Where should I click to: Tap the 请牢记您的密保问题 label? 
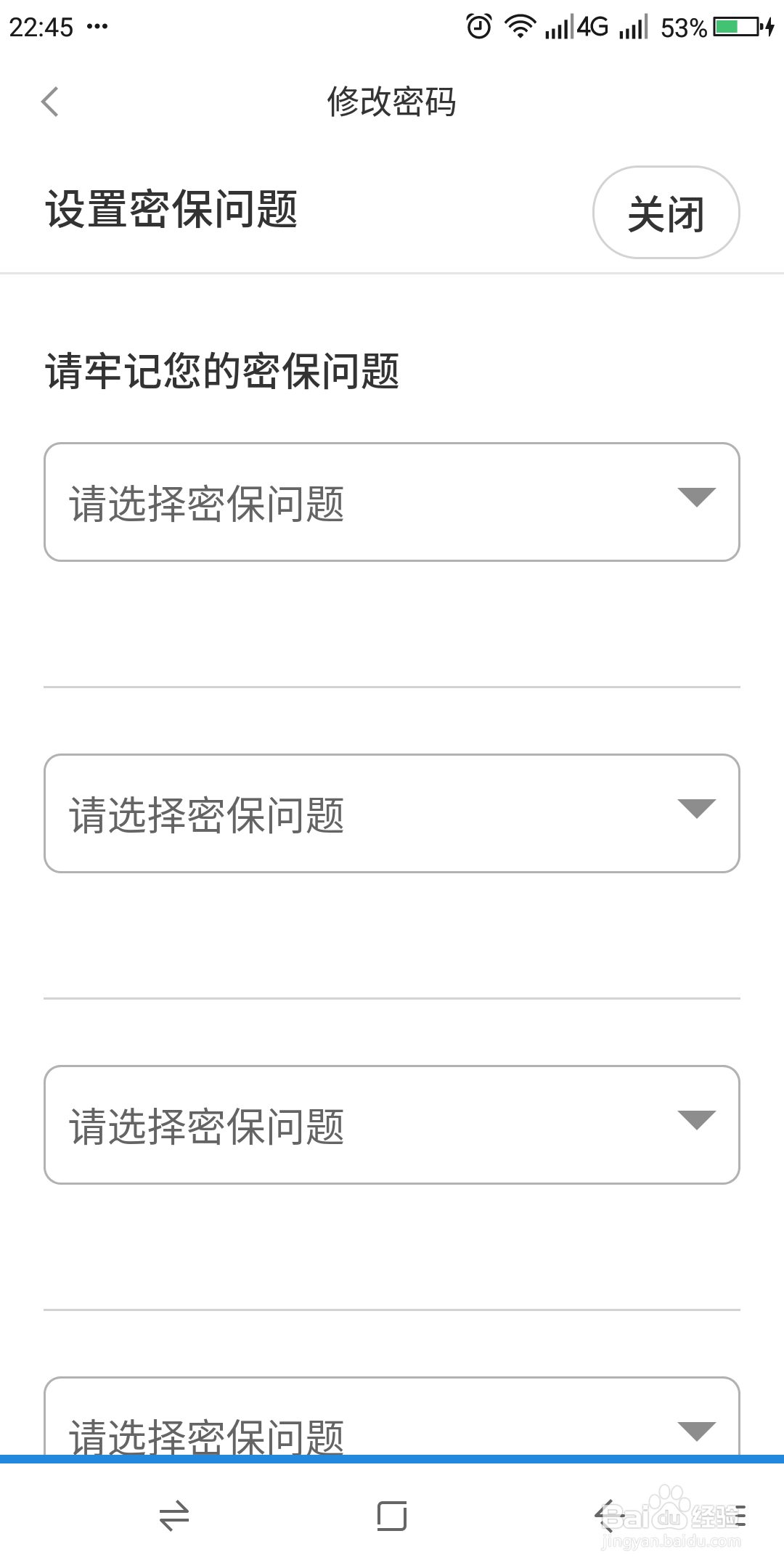[x=222, y=371]
